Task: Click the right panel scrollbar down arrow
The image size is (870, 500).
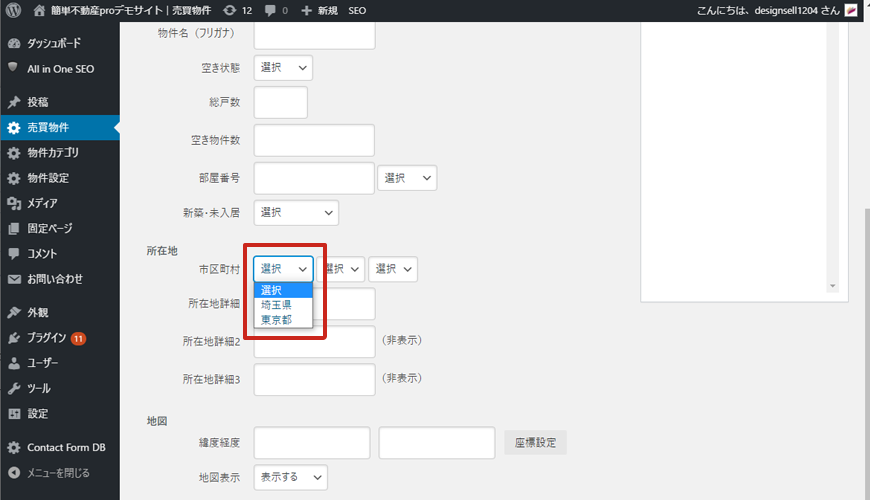Action: (831, 286)
